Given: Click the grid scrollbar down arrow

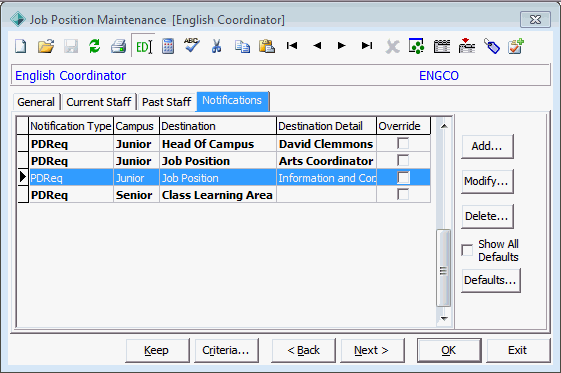Looking at the screenshot, I should pyautogui.click(x=444, y=318).
